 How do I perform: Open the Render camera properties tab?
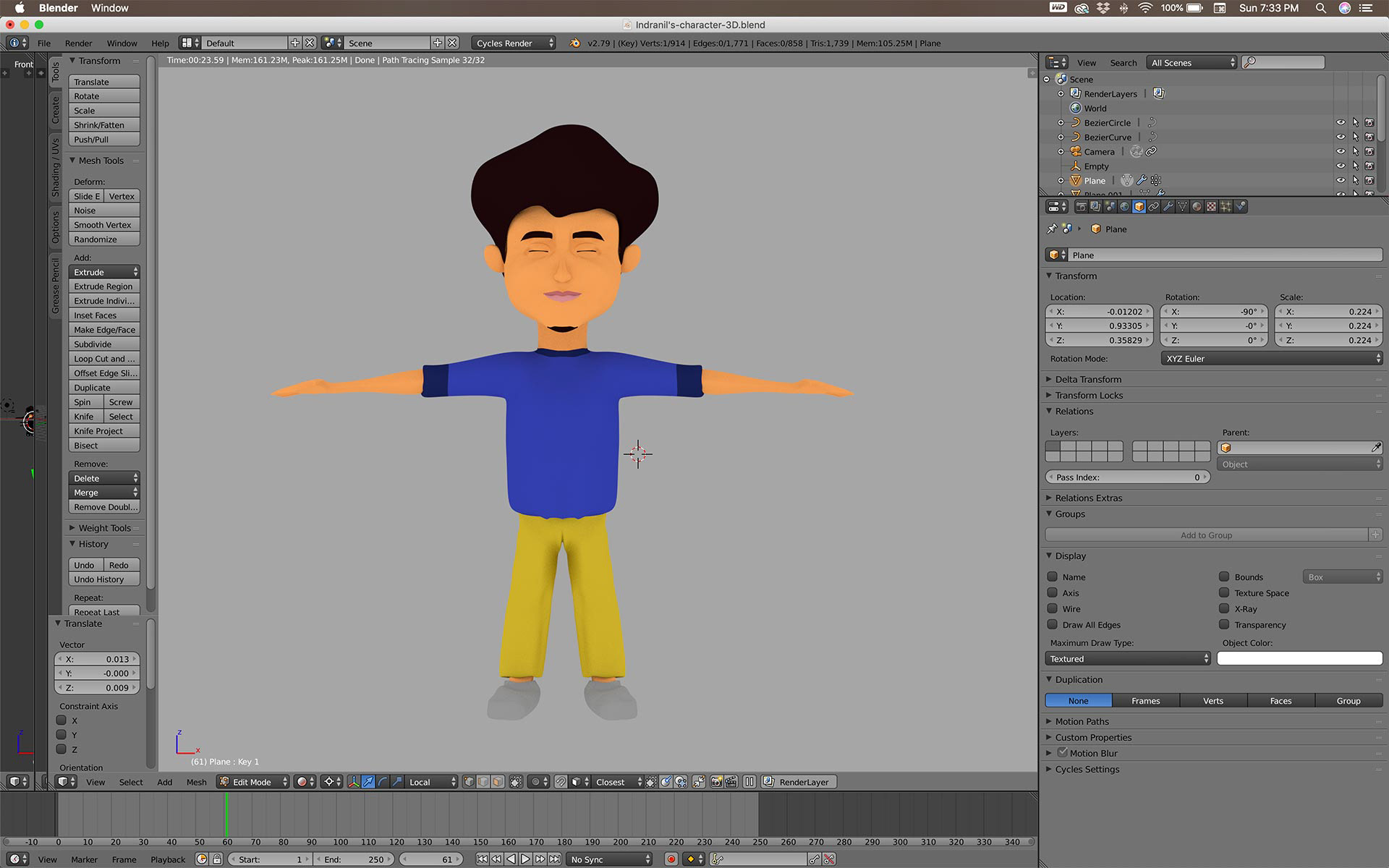click(x=1081, y=206)
